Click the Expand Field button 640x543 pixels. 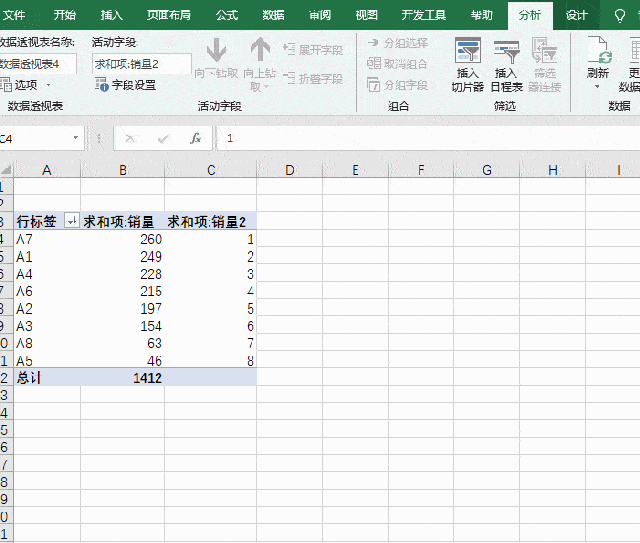313,50
